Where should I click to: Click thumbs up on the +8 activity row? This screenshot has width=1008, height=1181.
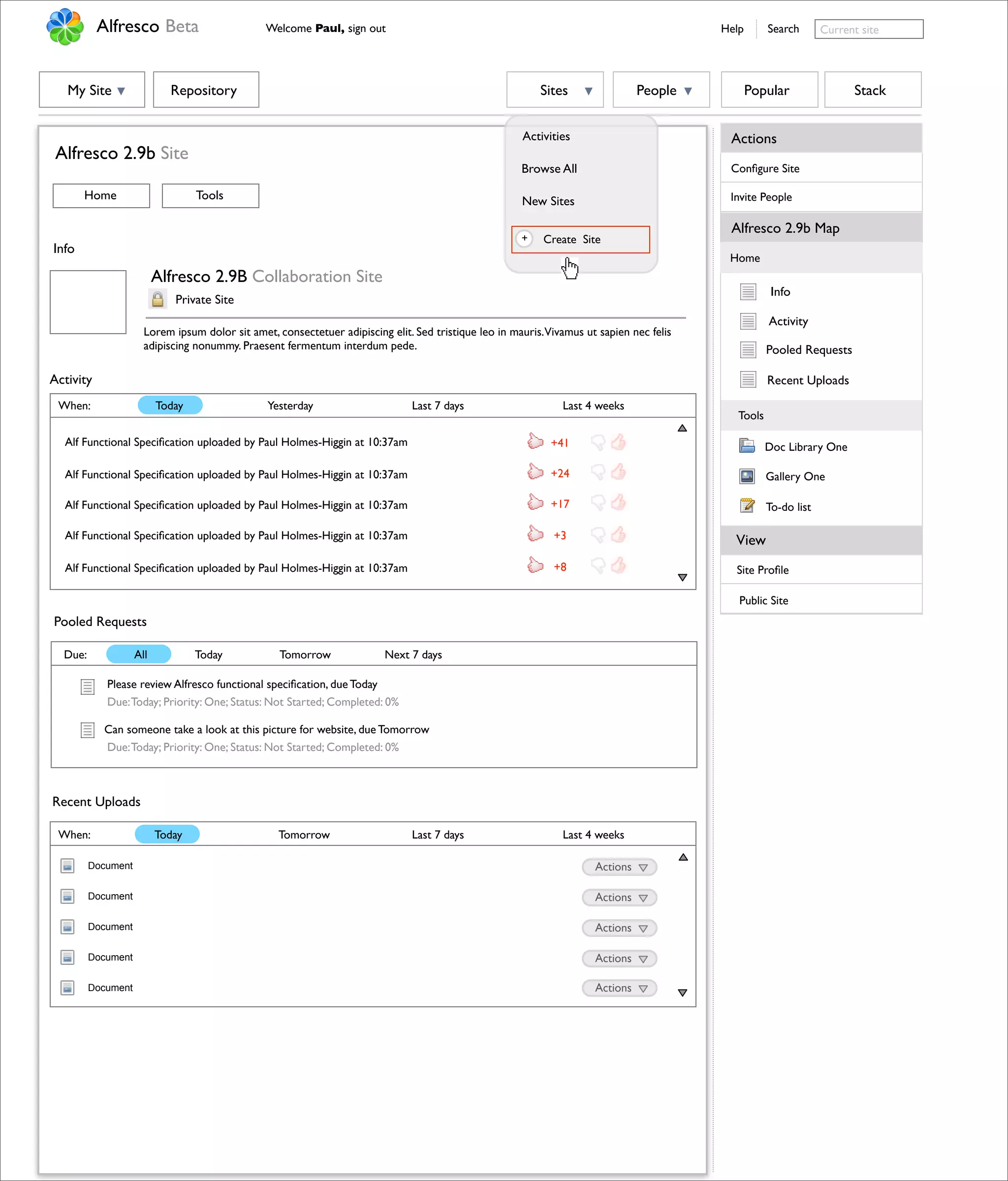pos(619,565)
